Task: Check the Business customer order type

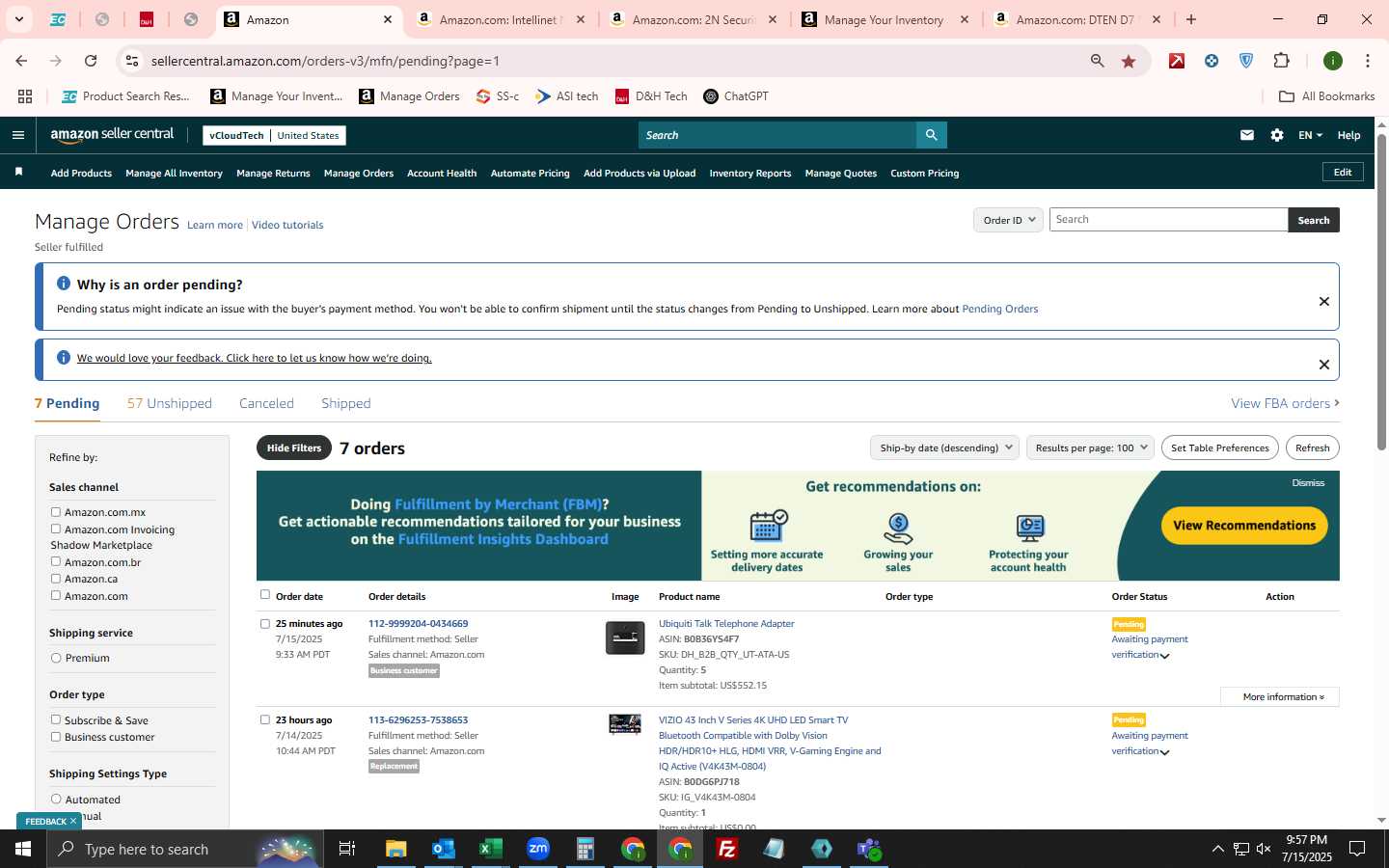Action: point(56,737)
